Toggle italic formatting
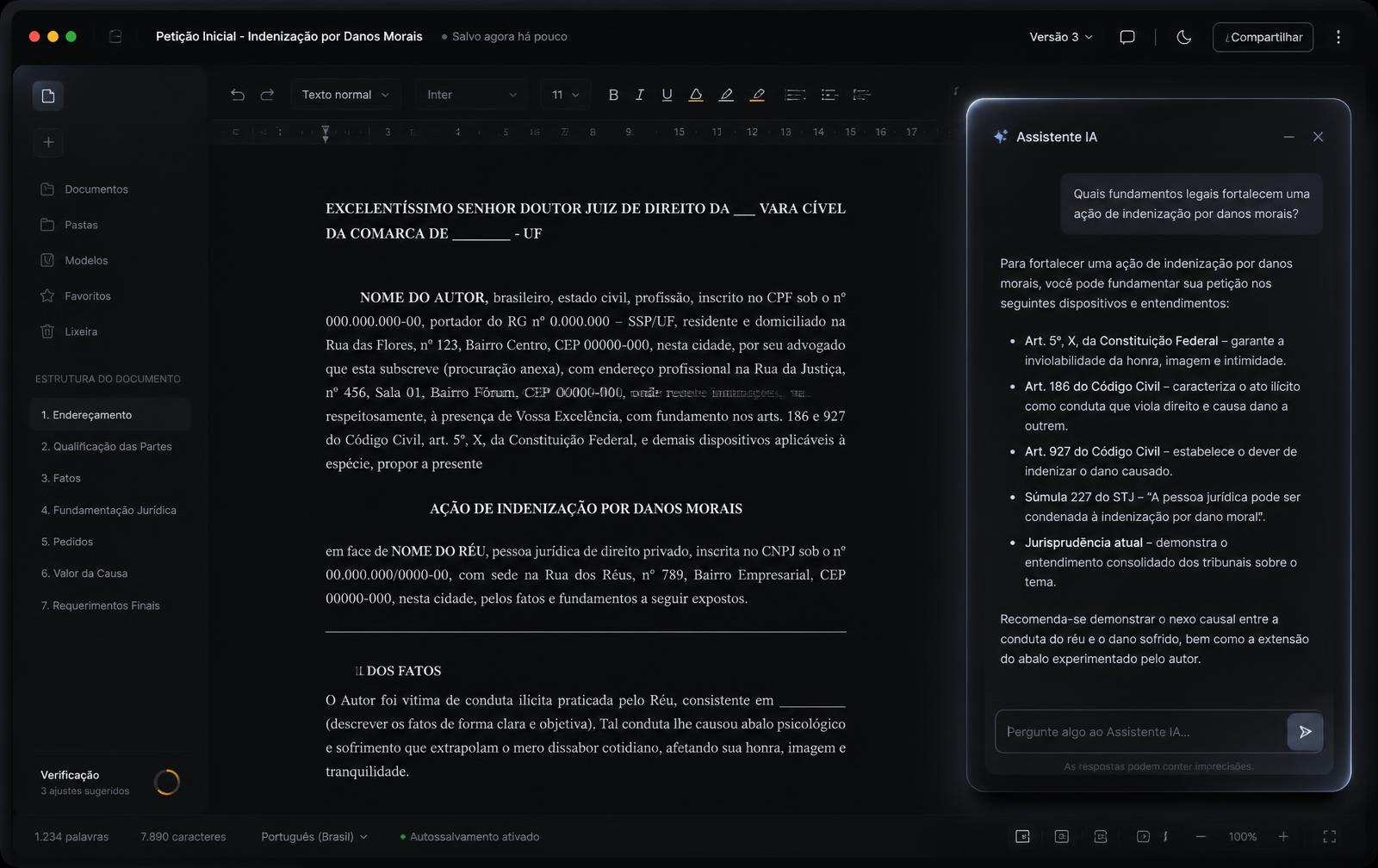Image resolution: width=1378 pixels, height=868 pixels. click(x=640, y=95)
